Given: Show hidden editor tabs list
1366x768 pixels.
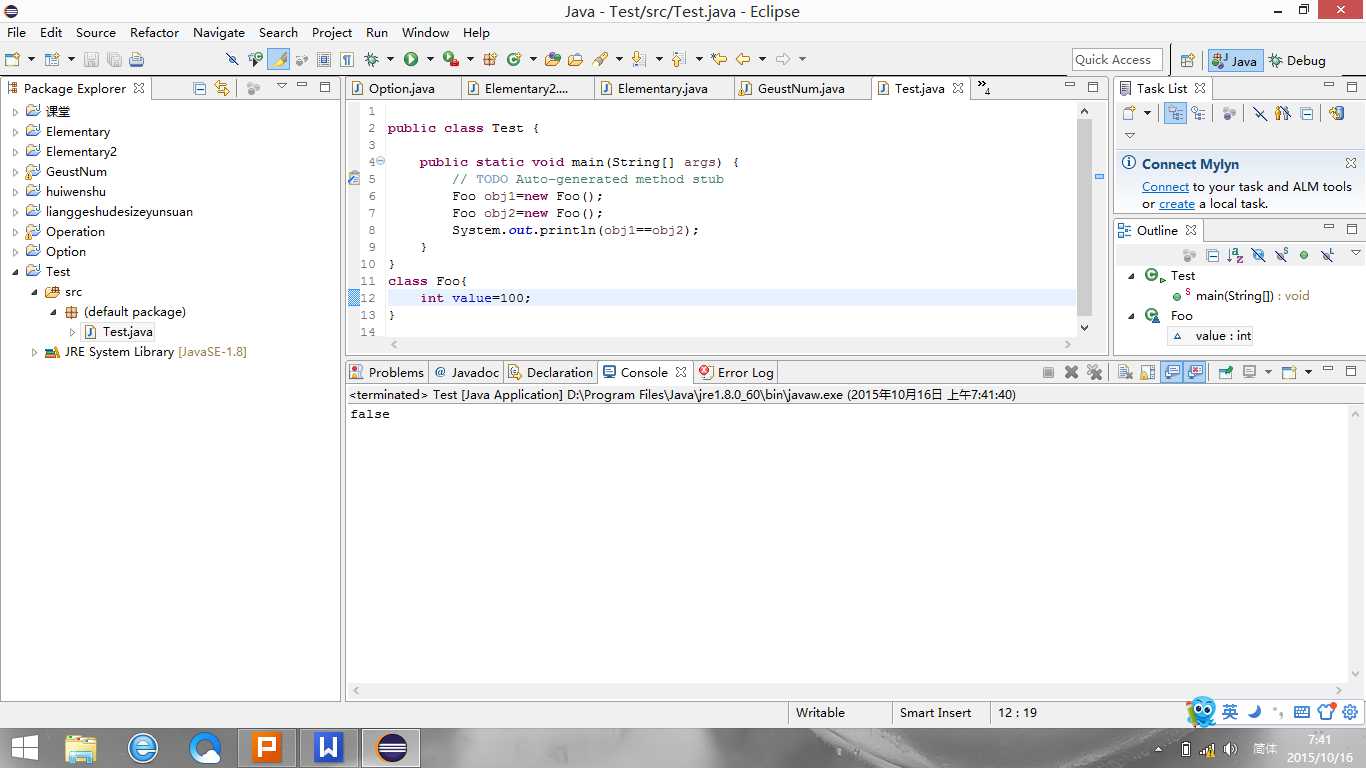Looking at the screenshot, I should tap(984, 88).
